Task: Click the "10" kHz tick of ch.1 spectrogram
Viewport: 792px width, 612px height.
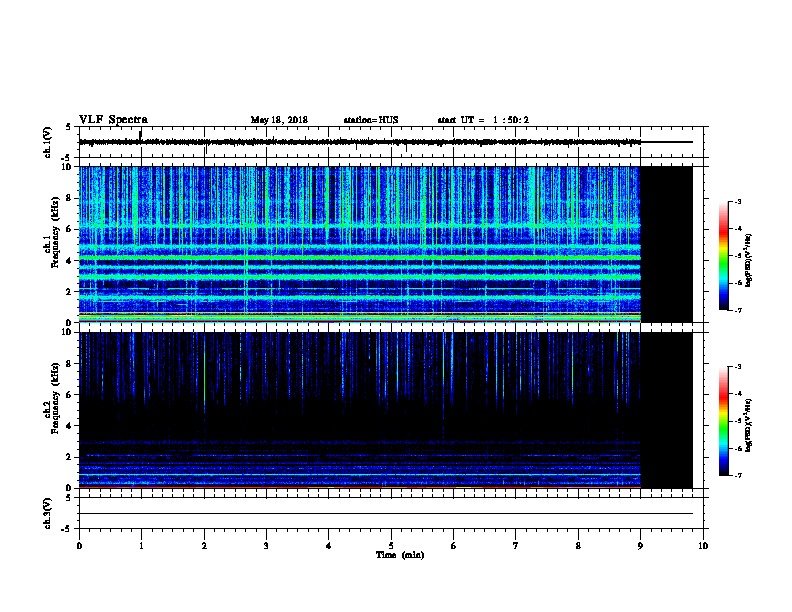Action: [x=68, y=167]
